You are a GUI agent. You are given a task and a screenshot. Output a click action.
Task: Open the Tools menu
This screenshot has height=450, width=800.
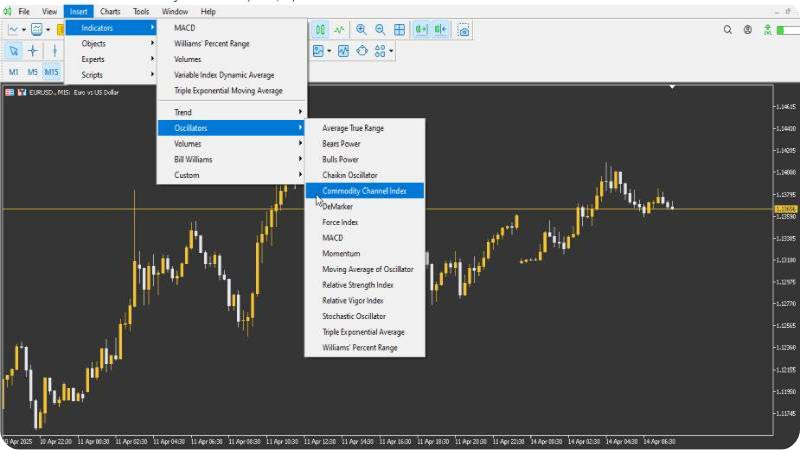141,11
